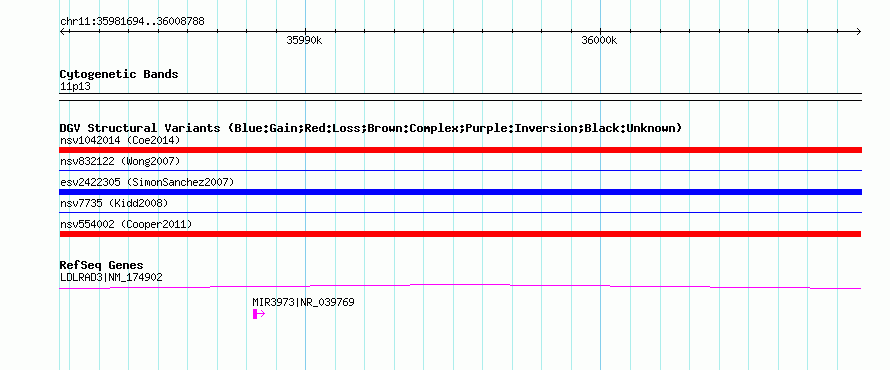Click the thin blue line under nsv7735

click(x=460, y=212)
